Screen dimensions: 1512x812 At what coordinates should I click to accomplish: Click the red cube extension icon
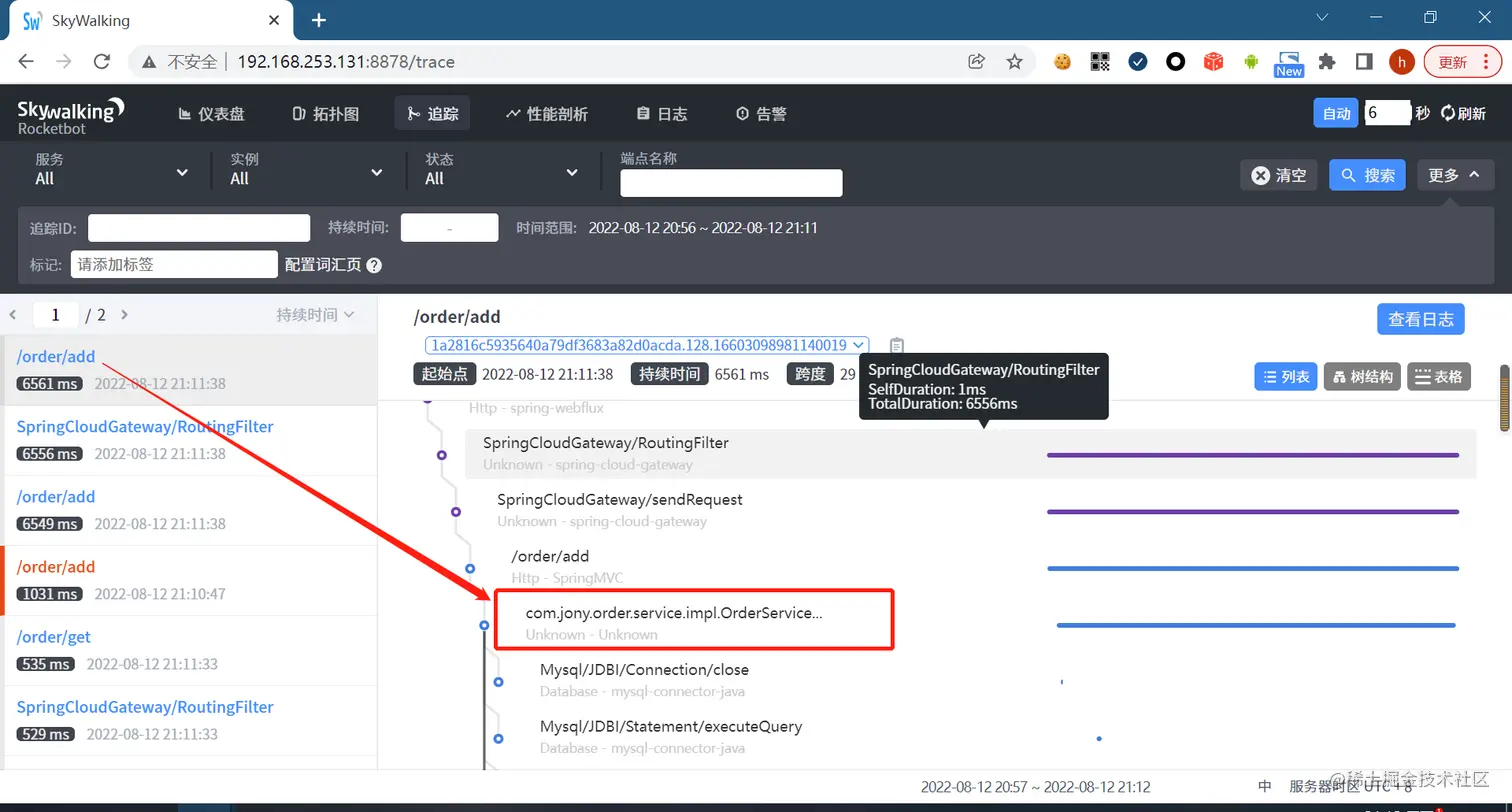click(x=1213, y=62)
